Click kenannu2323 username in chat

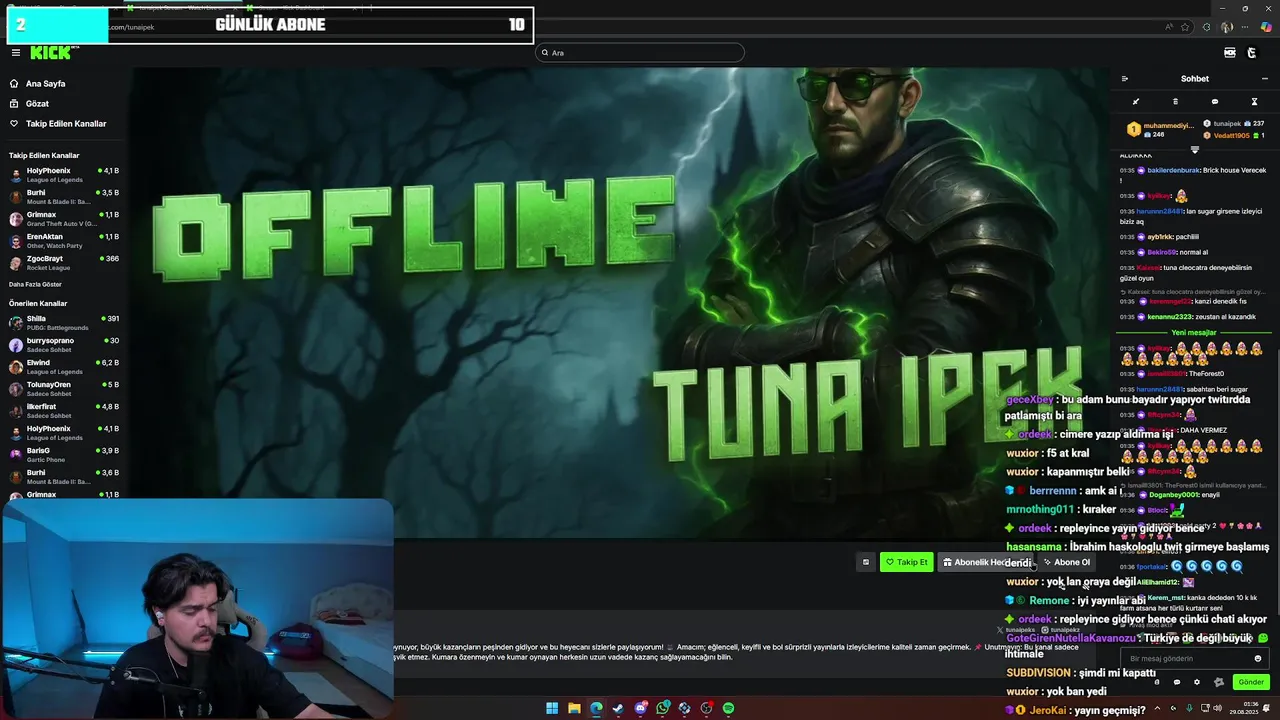(1170, 317)
